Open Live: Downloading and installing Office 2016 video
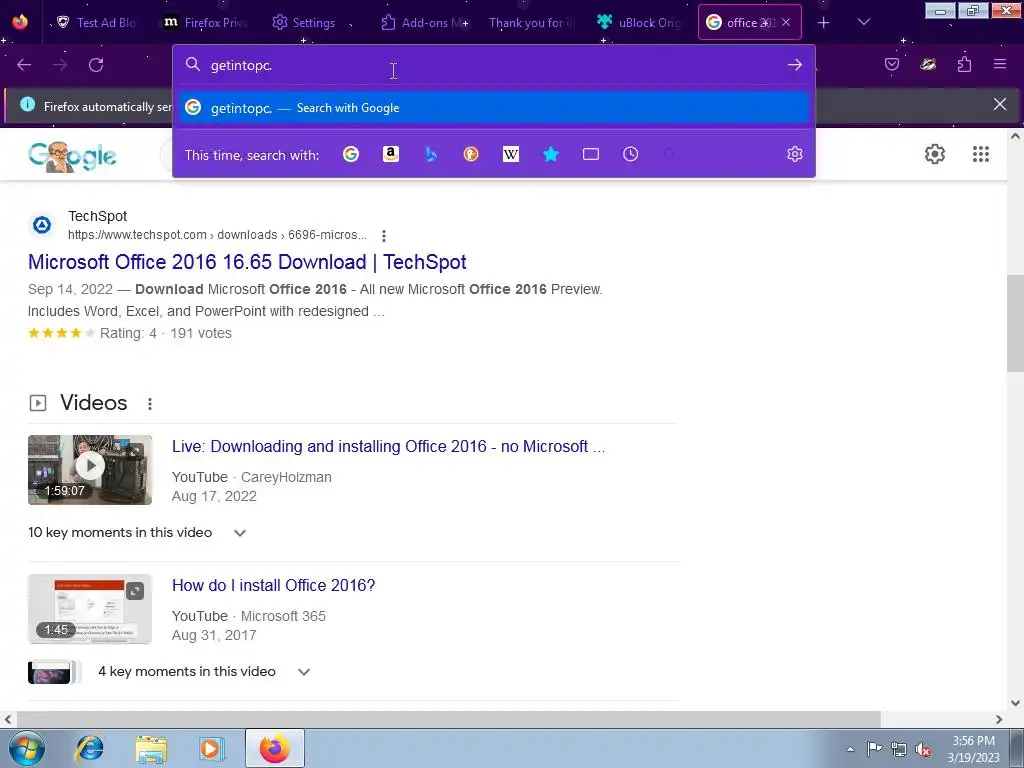This screenshot has height=768, width=1024. point(389,447)
